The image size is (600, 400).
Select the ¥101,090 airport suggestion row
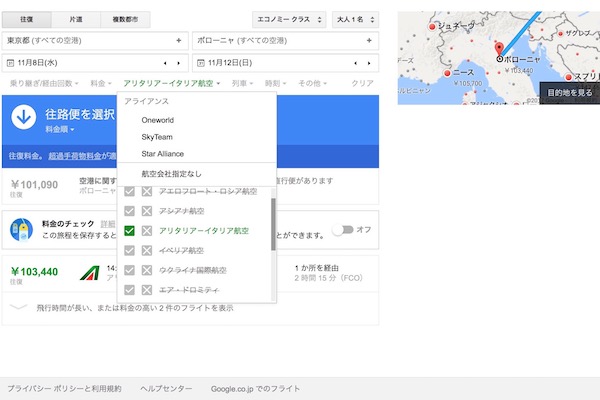190,186
